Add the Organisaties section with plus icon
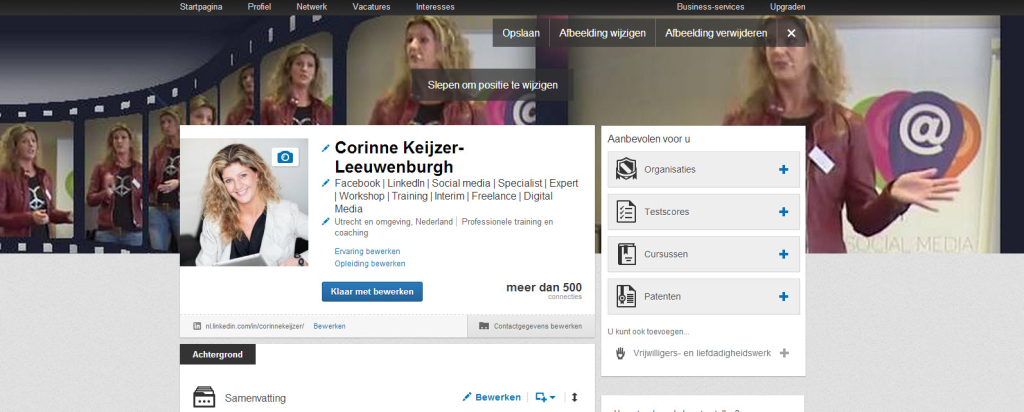The image size is (1024, 412). pyautogui.click(x=783, y=169)
